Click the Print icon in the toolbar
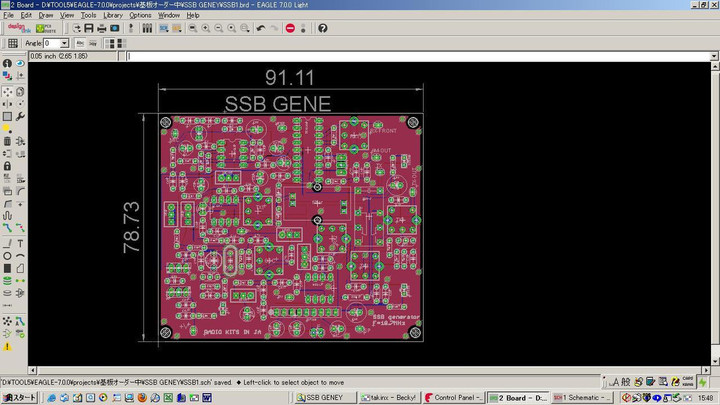This screenshot has width=720, height=405. point(101,28)
